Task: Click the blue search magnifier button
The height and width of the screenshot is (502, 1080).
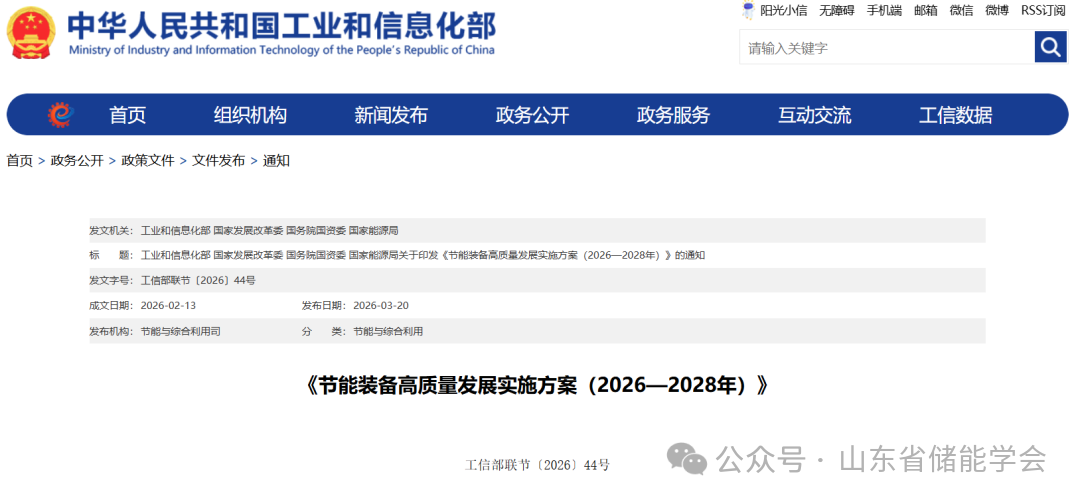Action: (x=1050, y=47)
